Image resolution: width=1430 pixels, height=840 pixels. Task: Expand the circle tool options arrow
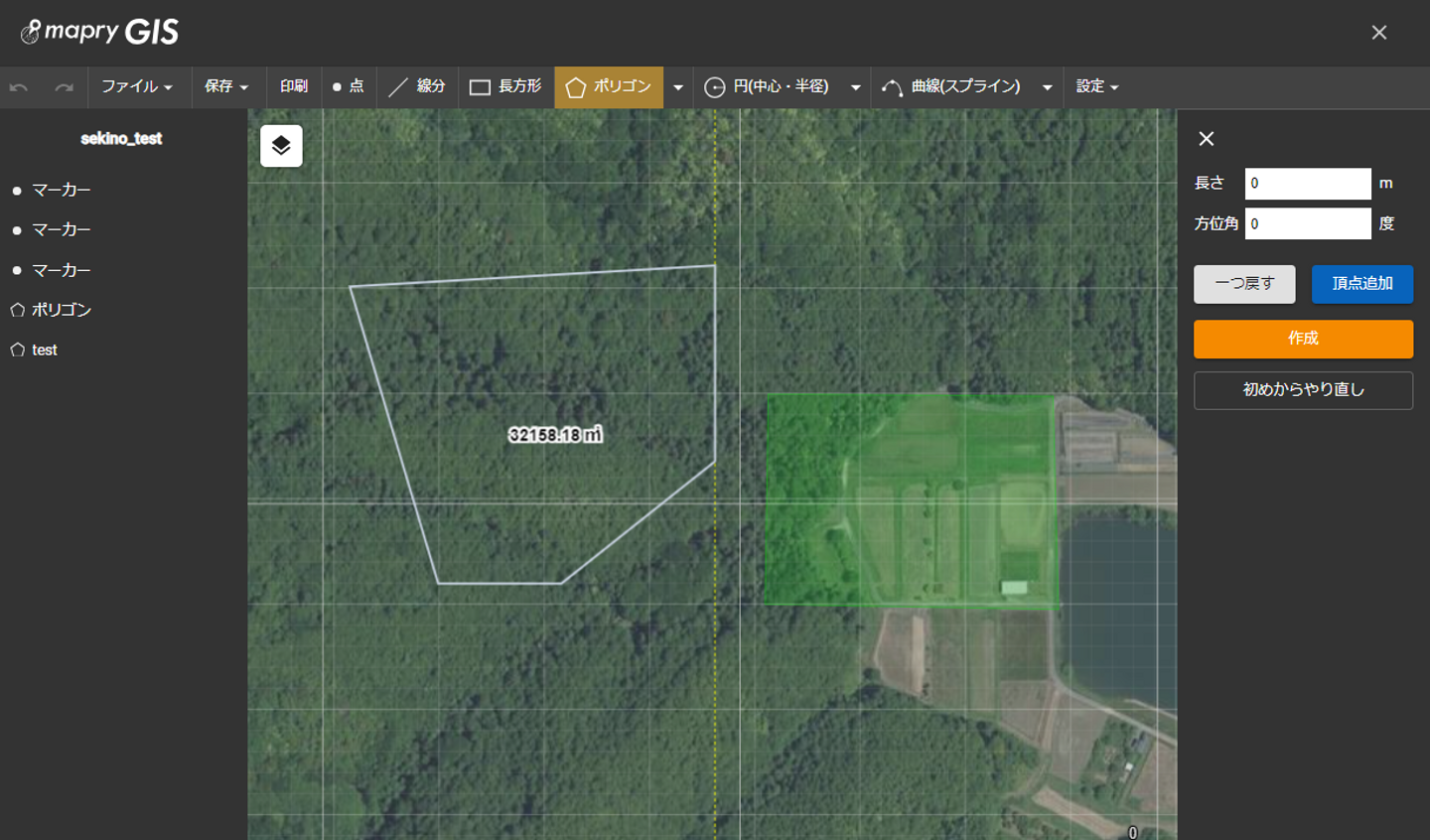855,87
